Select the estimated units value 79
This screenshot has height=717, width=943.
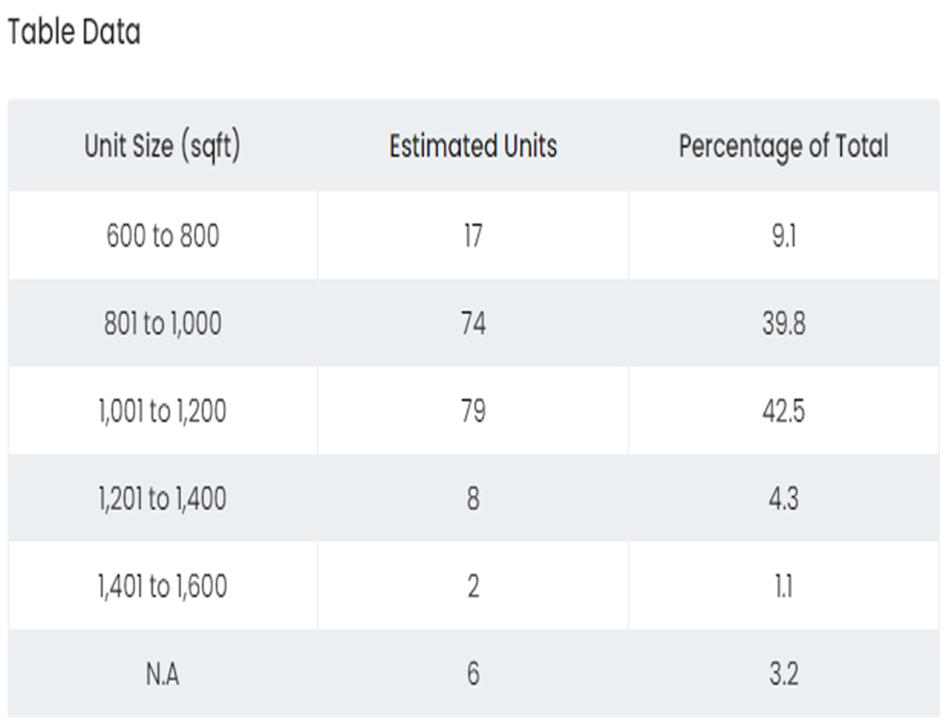click(x=473, y=411)
